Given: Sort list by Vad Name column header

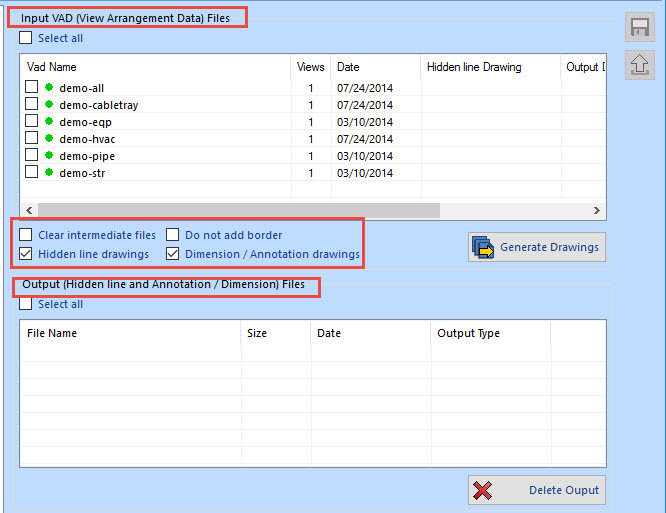Looking at the screenshot, I should click(x=52, y=67).
